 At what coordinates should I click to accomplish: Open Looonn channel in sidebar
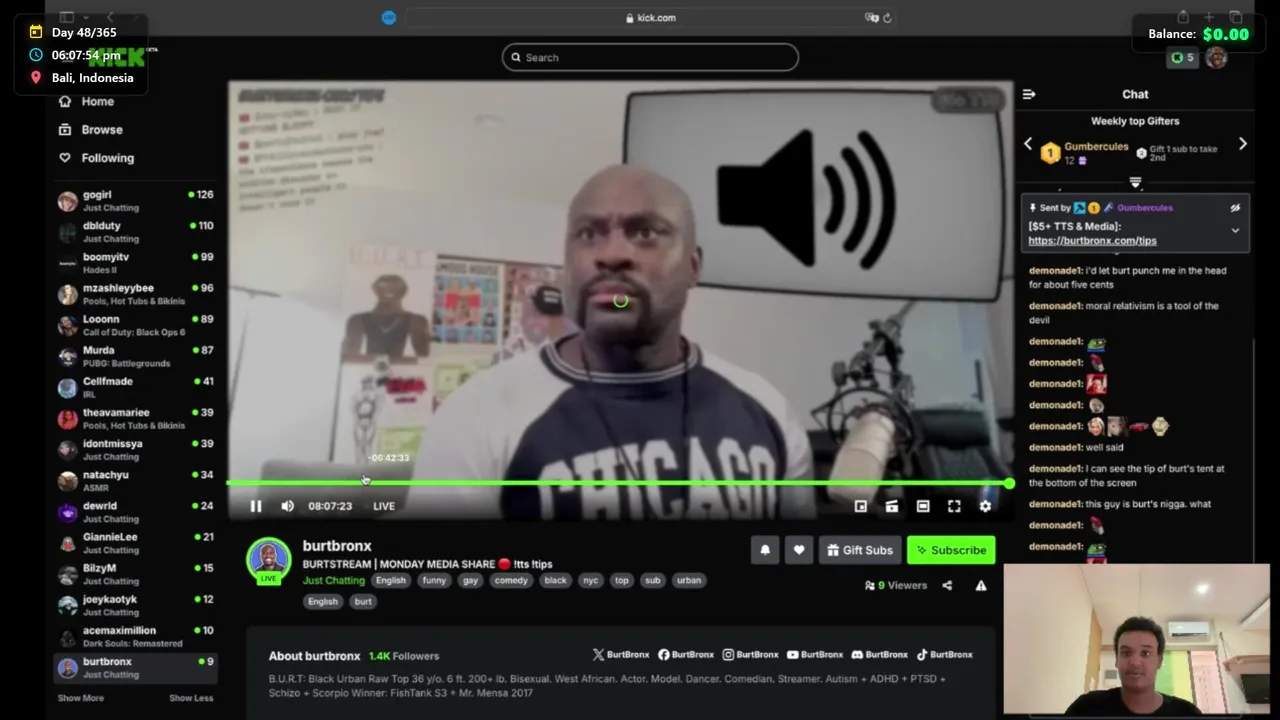click(x=135, y=325)
